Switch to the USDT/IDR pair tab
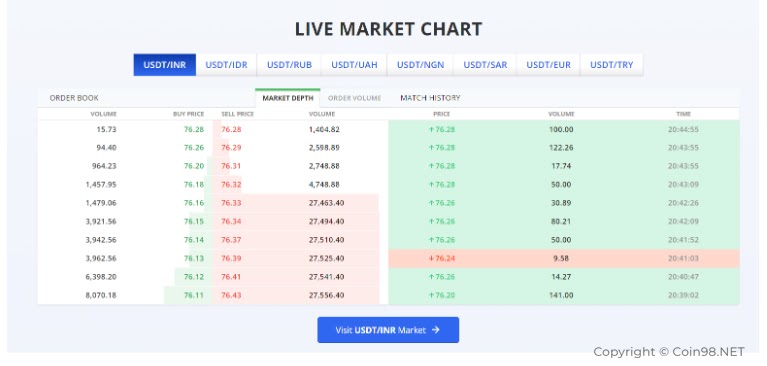 click(226, 65)
